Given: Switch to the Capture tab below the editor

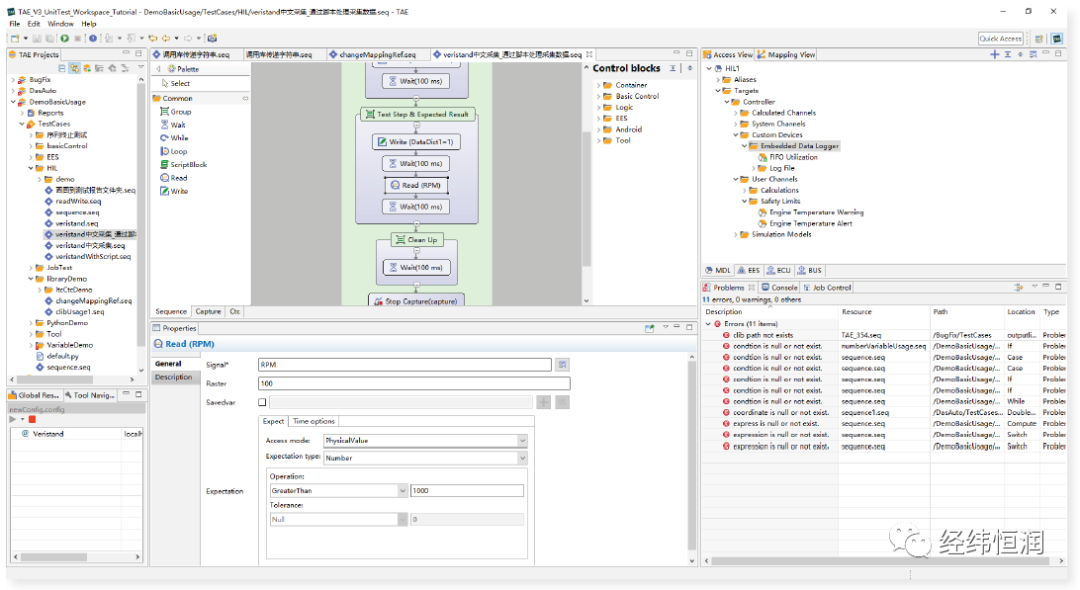Looking at the screenshot, I should (x=208, y=312).
